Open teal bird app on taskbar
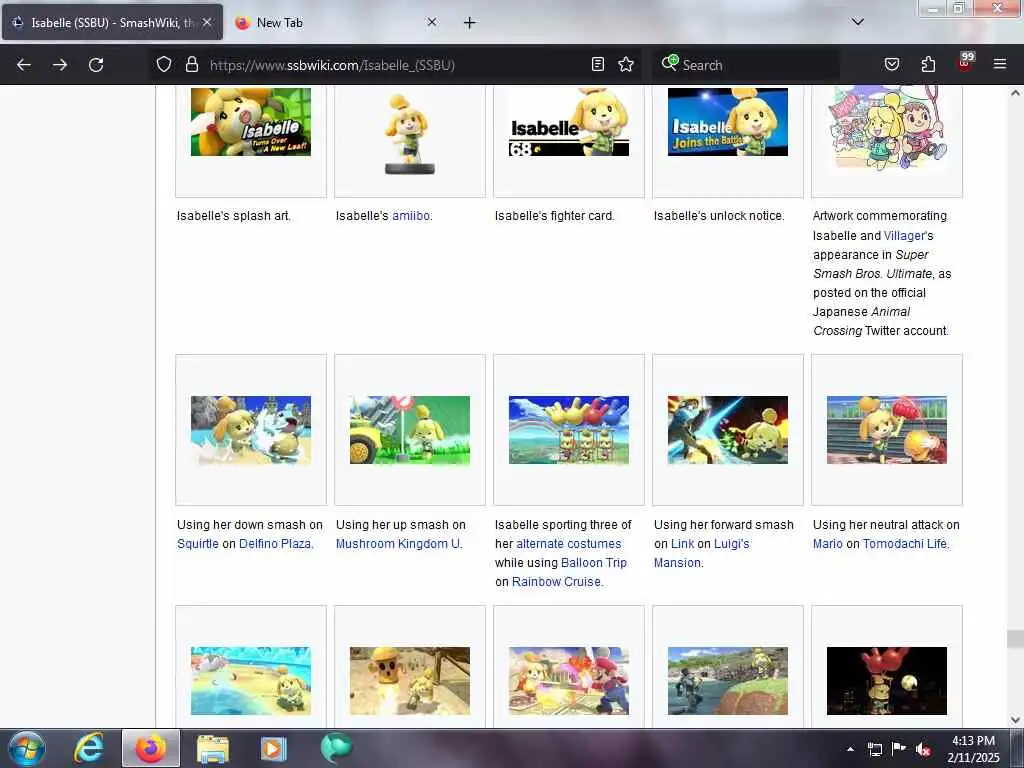1024x768 pixels. (336, 748)
